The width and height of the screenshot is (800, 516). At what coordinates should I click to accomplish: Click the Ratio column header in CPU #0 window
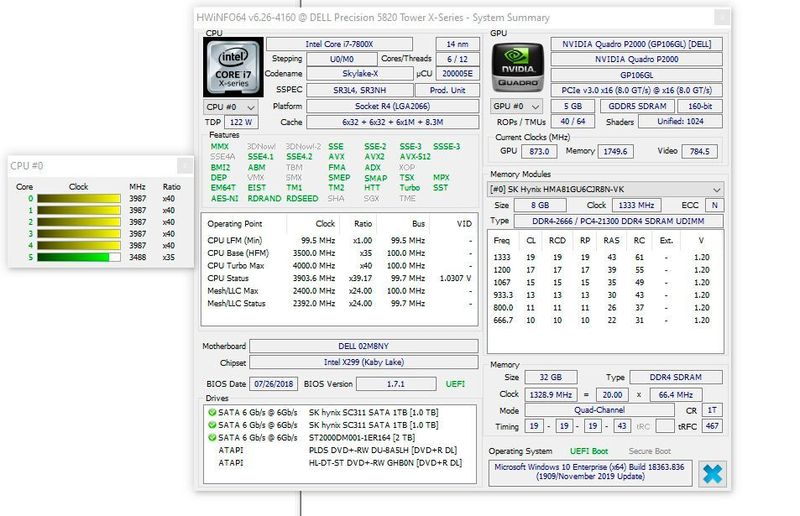(171, 186)
